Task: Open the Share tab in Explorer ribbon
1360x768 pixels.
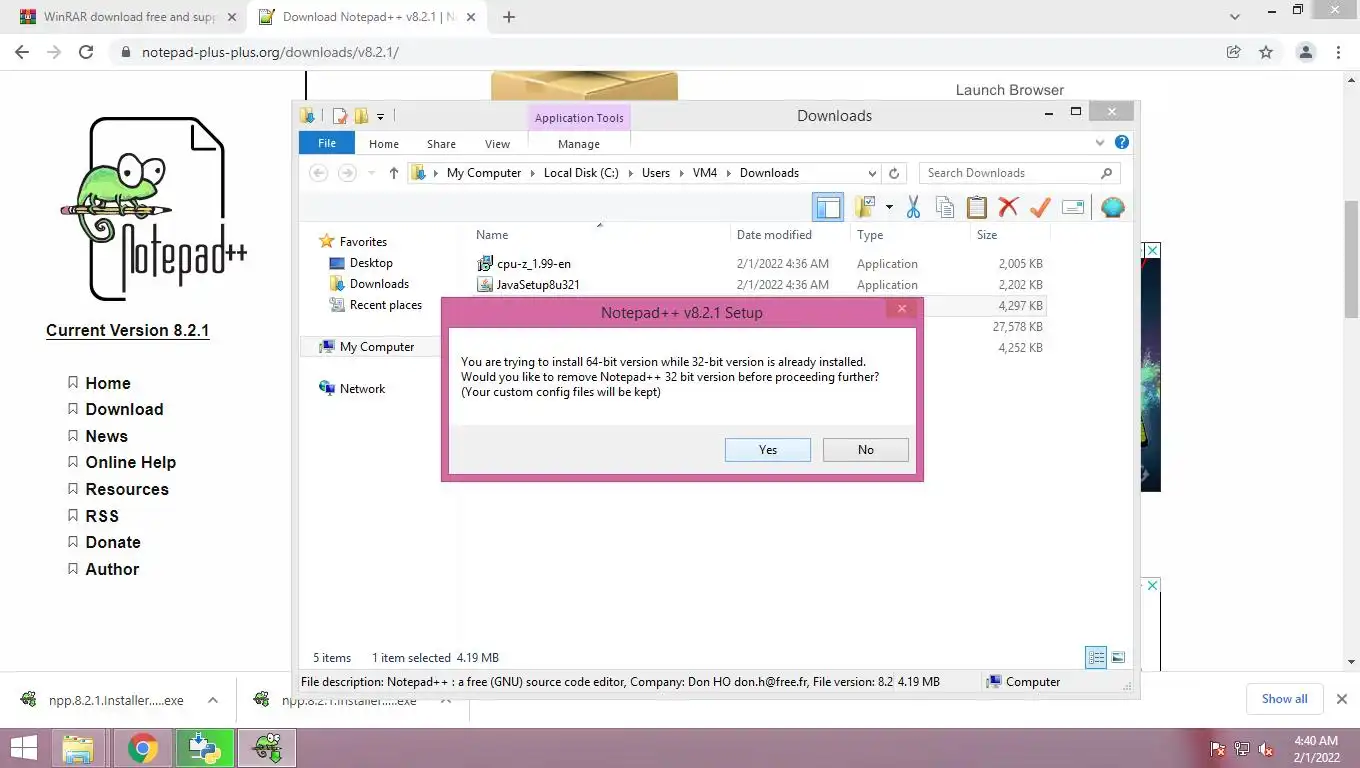Action: (441, 144)
